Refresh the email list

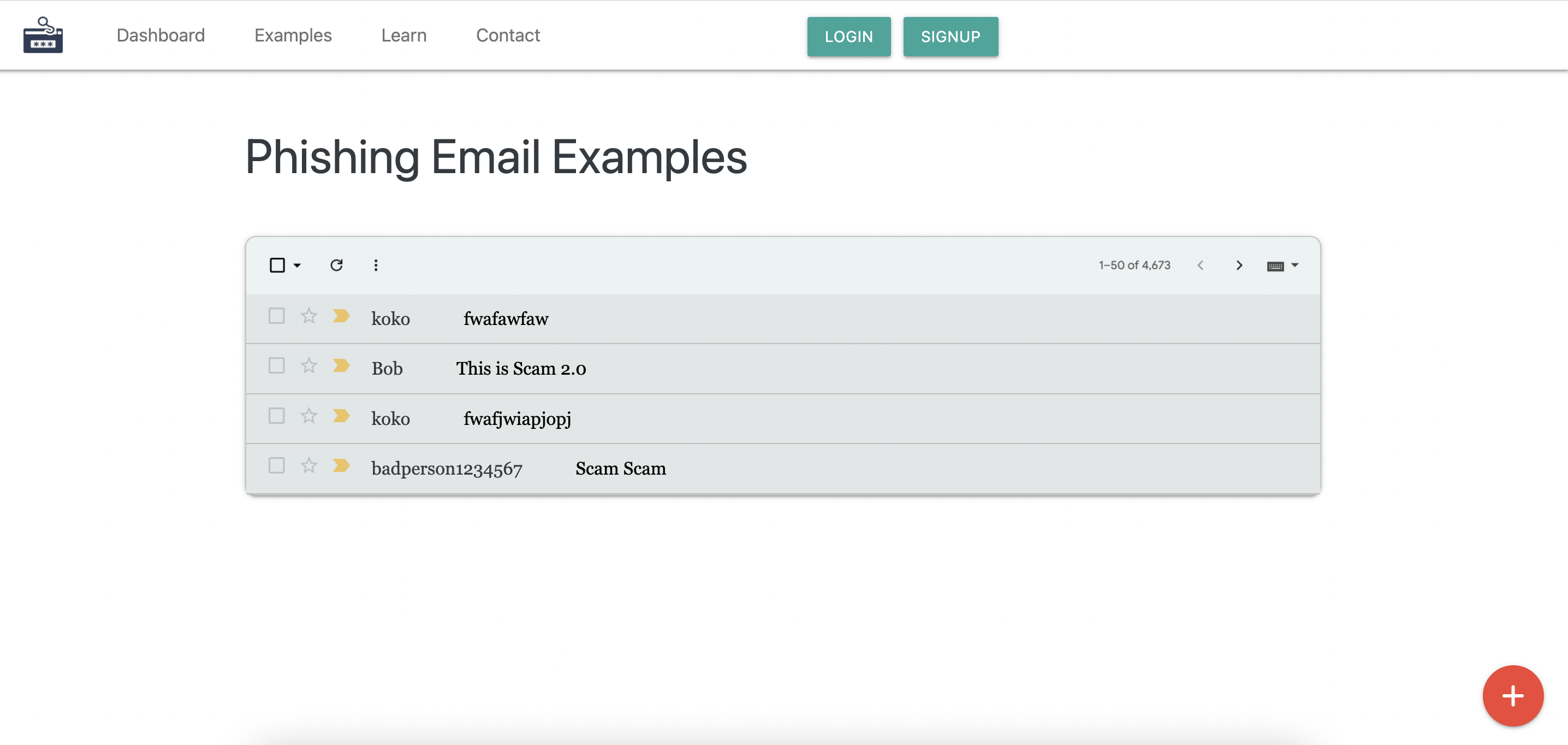point(337,265)
